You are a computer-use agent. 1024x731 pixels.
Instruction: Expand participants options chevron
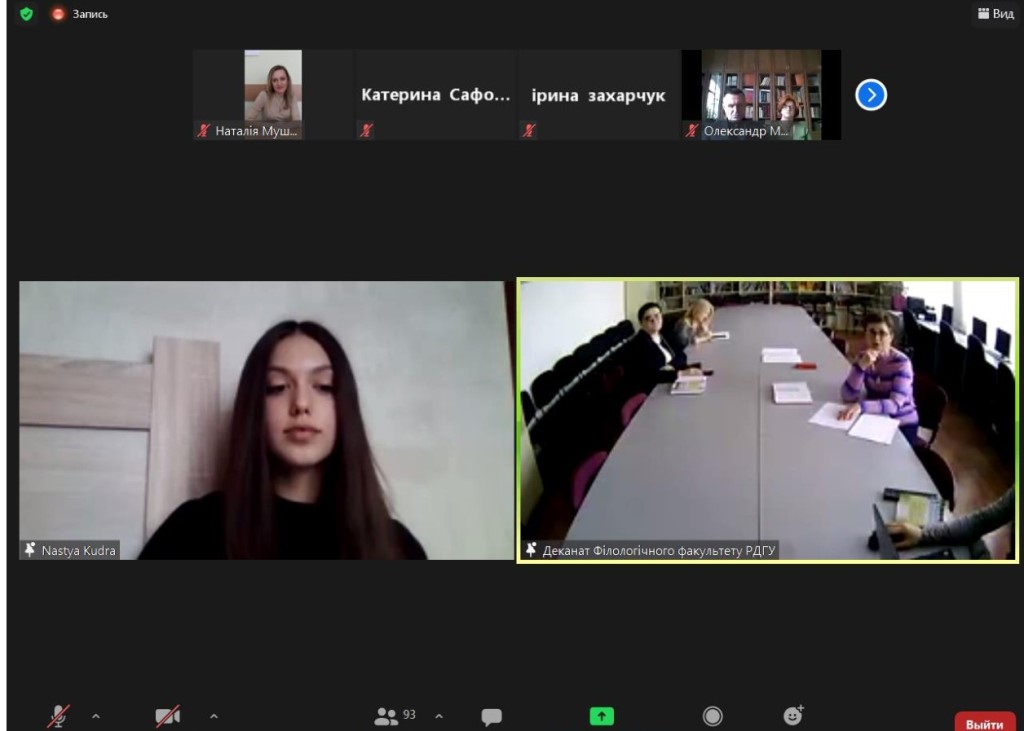point(439,716)
